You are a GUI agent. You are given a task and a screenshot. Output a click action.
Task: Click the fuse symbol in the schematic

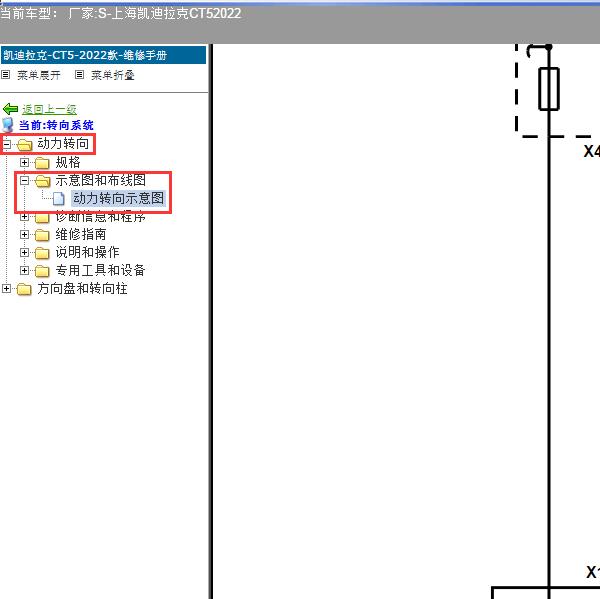pyautogui.click(x=549, y=89)
